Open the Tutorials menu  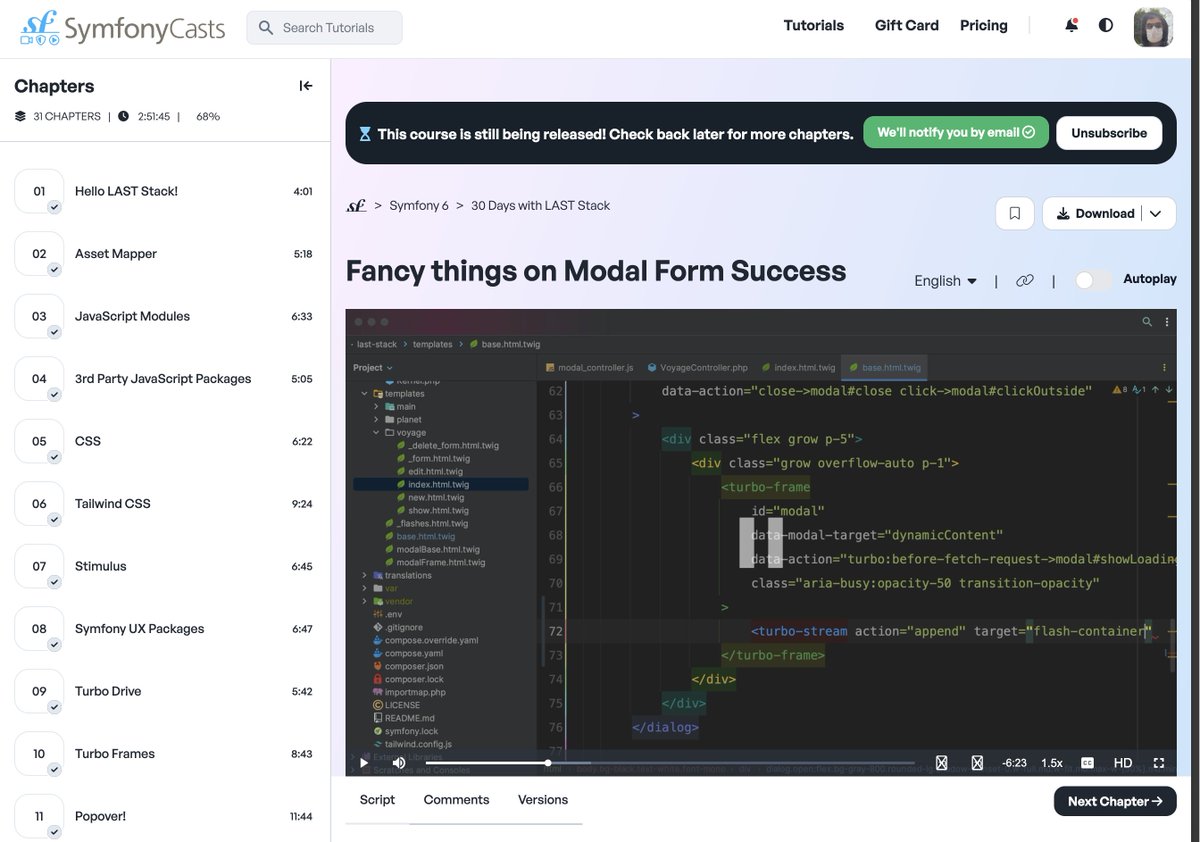[813, 26]
